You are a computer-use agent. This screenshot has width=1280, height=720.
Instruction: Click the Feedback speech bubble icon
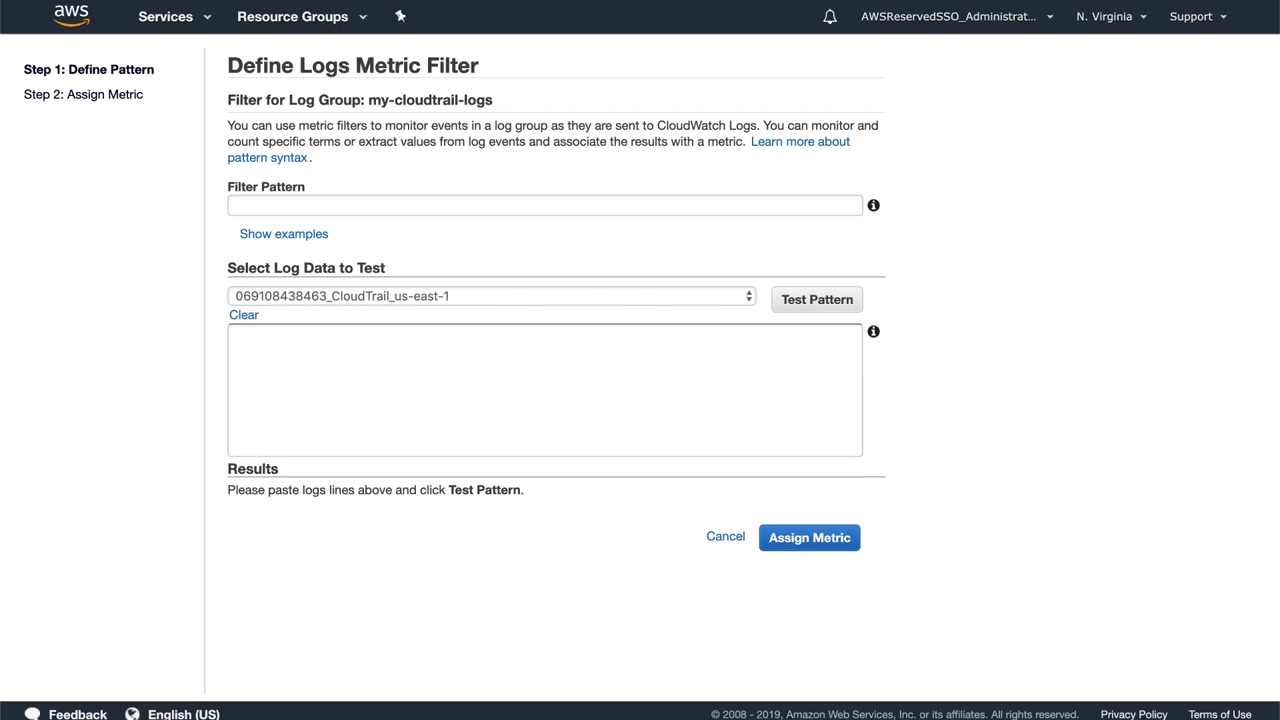point(32,714)
